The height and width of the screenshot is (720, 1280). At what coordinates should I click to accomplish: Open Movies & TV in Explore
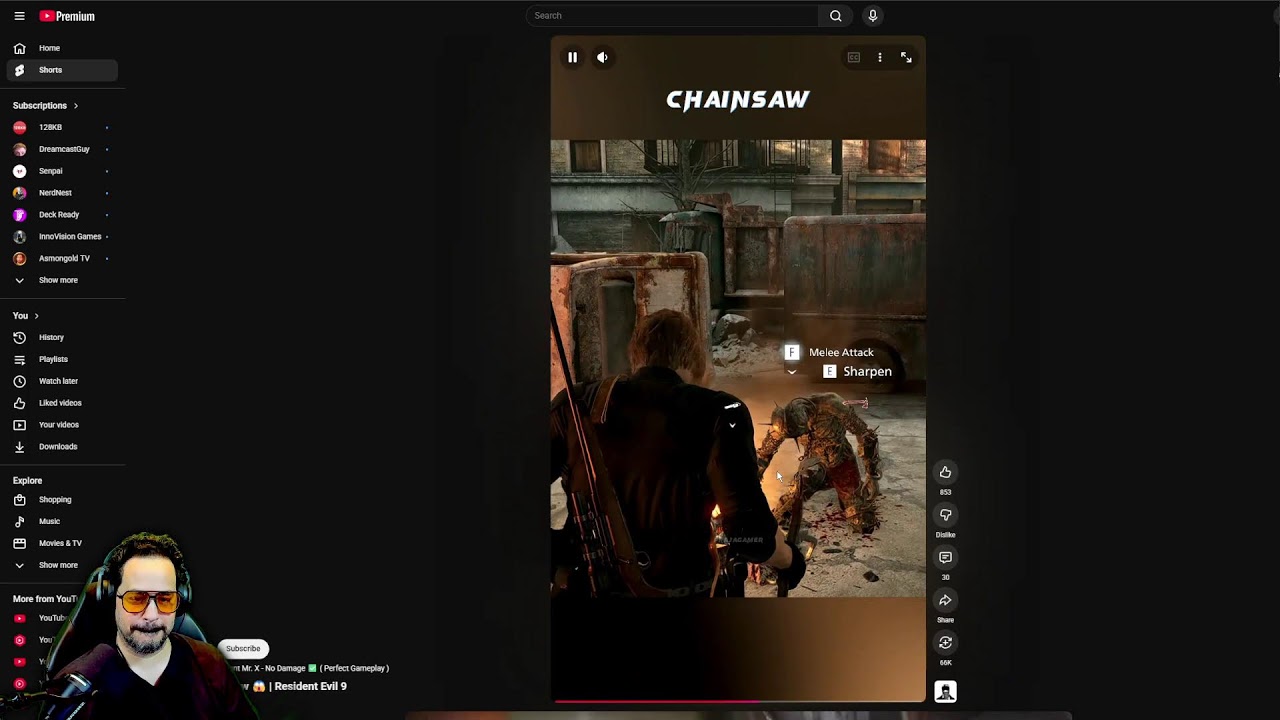62,543
